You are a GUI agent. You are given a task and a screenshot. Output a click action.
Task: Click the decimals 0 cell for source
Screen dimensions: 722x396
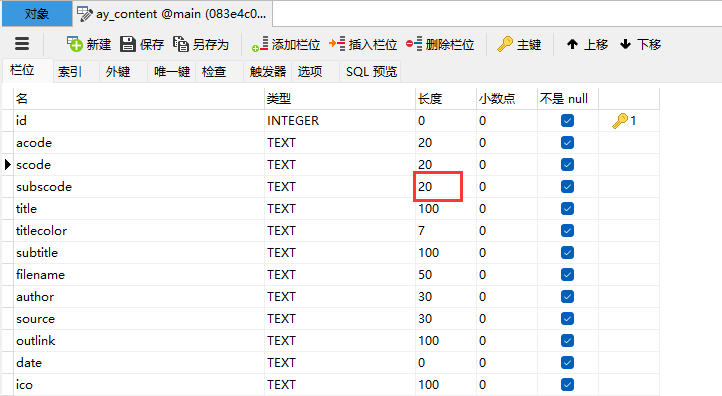tap(507, 319)
